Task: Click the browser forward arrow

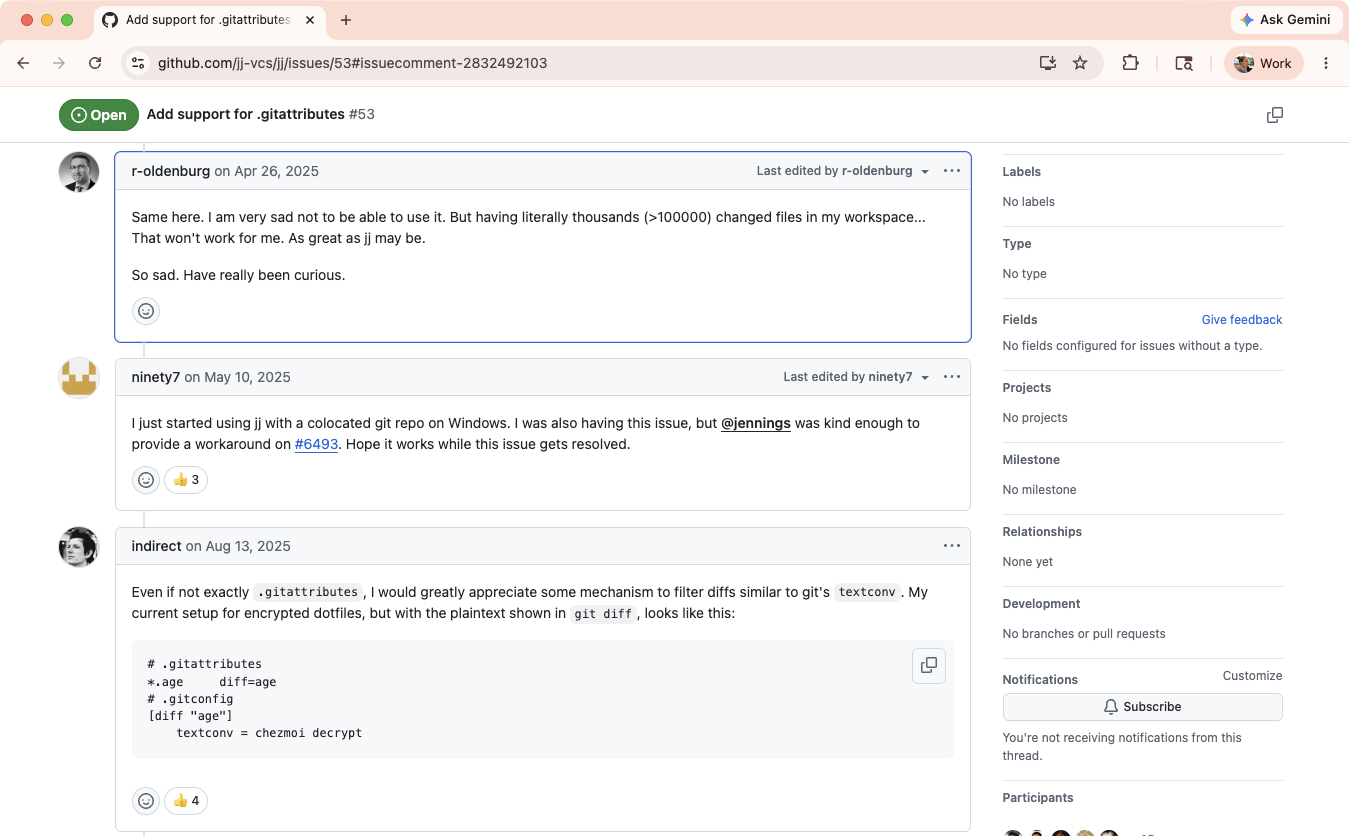Action: tap(59, 63)
